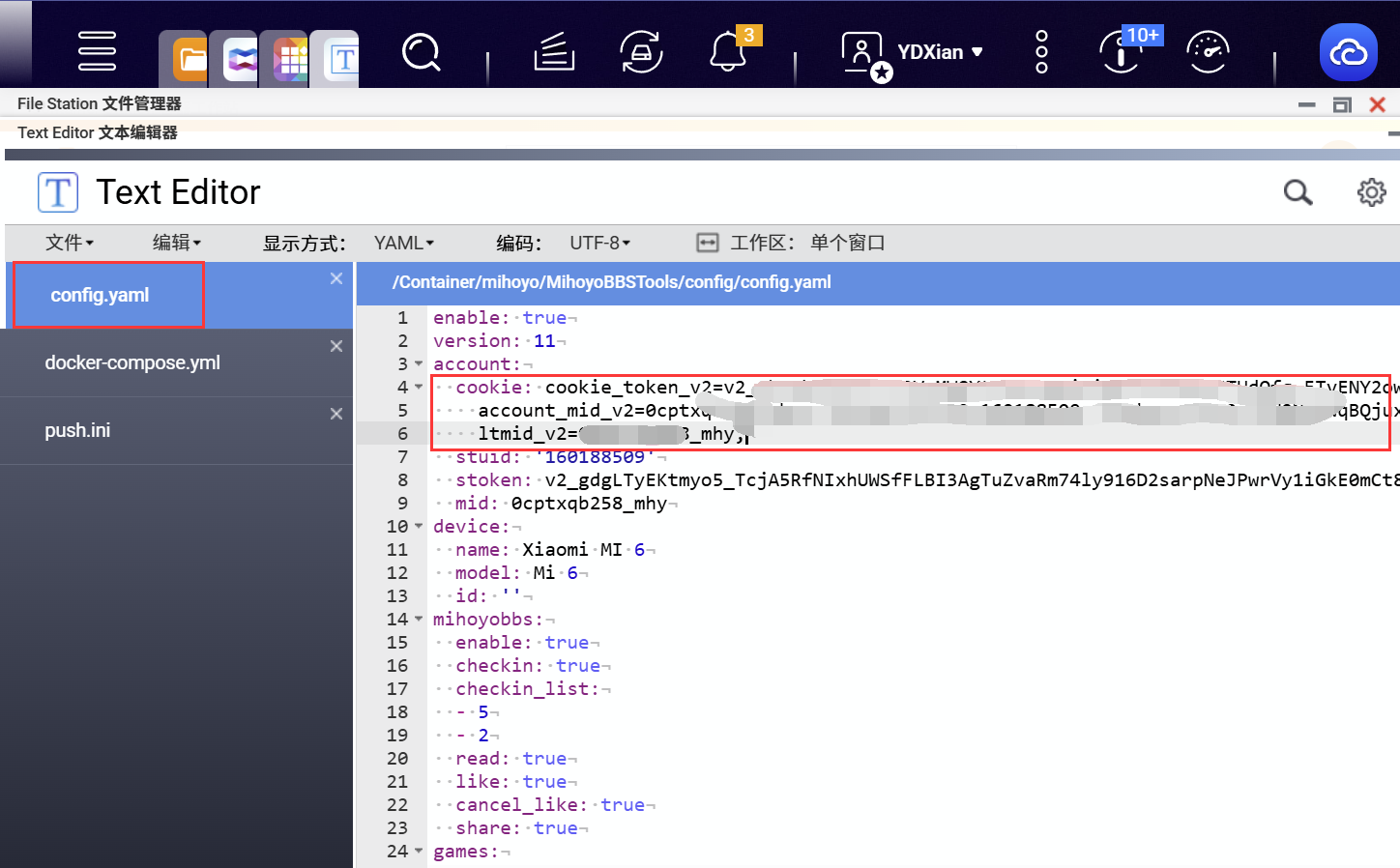Click the Text Editor 文本编辑器 title bar

[98, 132]
